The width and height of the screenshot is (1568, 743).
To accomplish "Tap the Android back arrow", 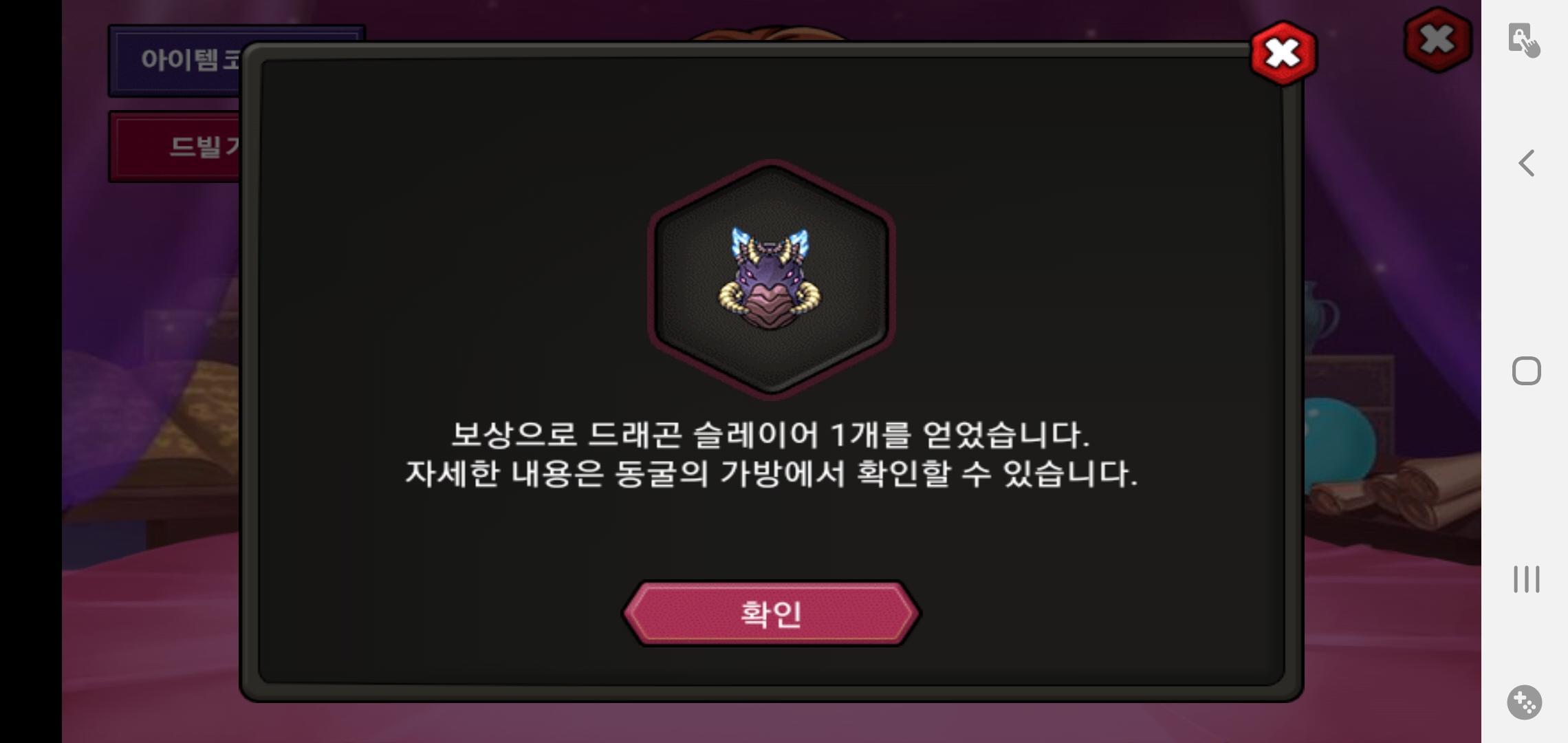I will pos(1526,163).
